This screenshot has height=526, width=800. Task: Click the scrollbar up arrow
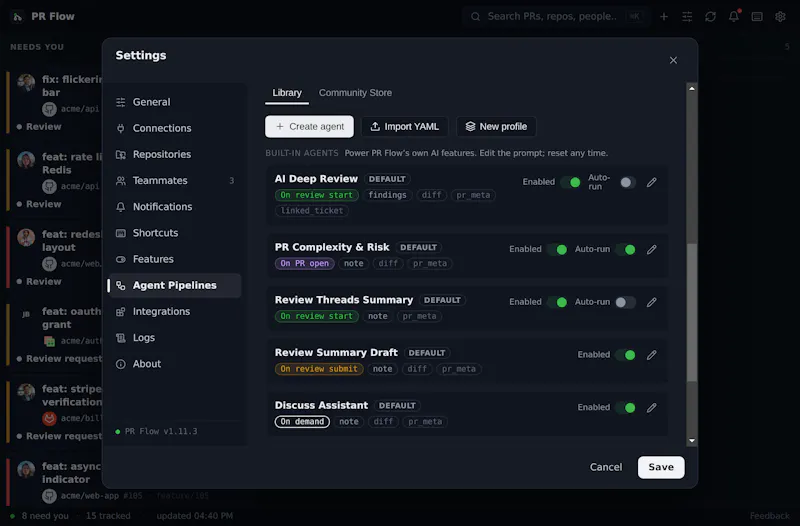click(692, 88)
